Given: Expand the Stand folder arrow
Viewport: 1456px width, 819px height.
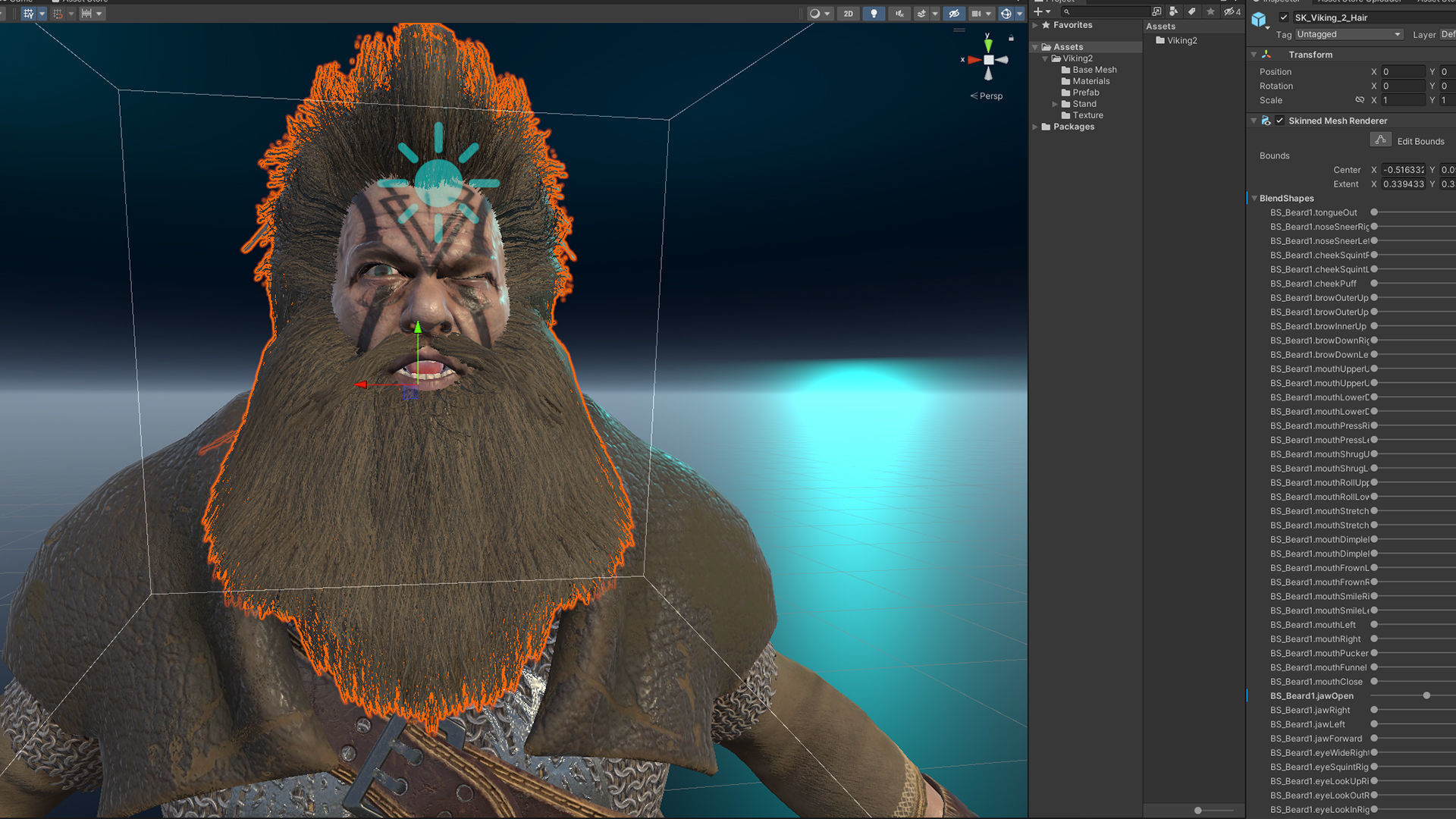Looking at the screenshot, I should tap(1055, 104).
